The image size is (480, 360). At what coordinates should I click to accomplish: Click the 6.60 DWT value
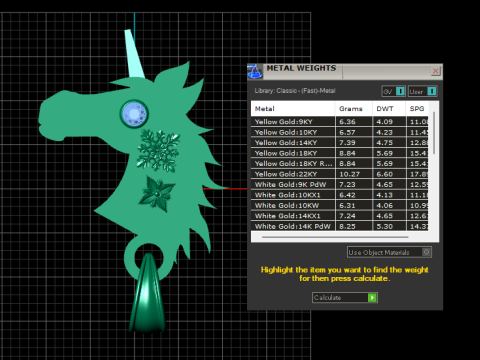[x=384, y=174]
